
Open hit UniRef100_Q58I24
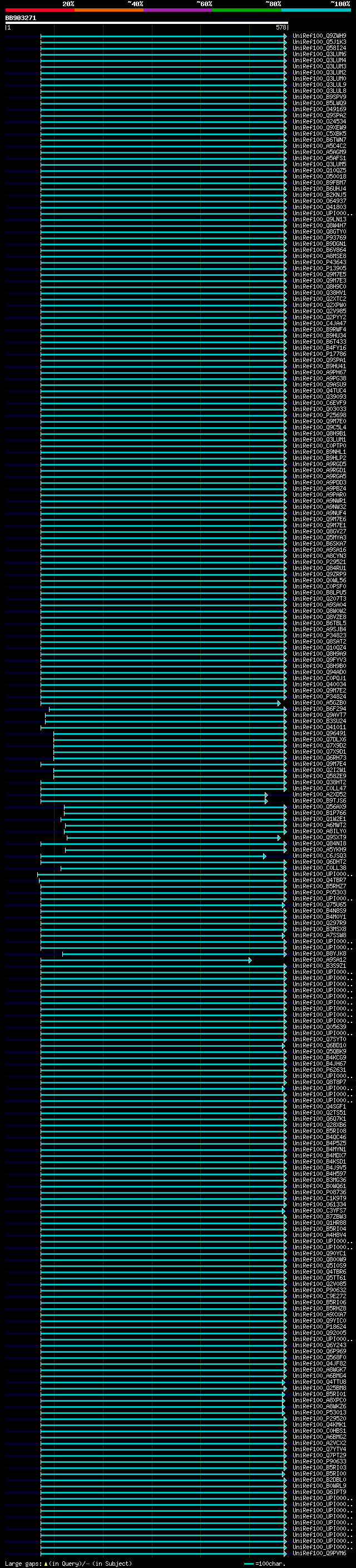point(319,48)
